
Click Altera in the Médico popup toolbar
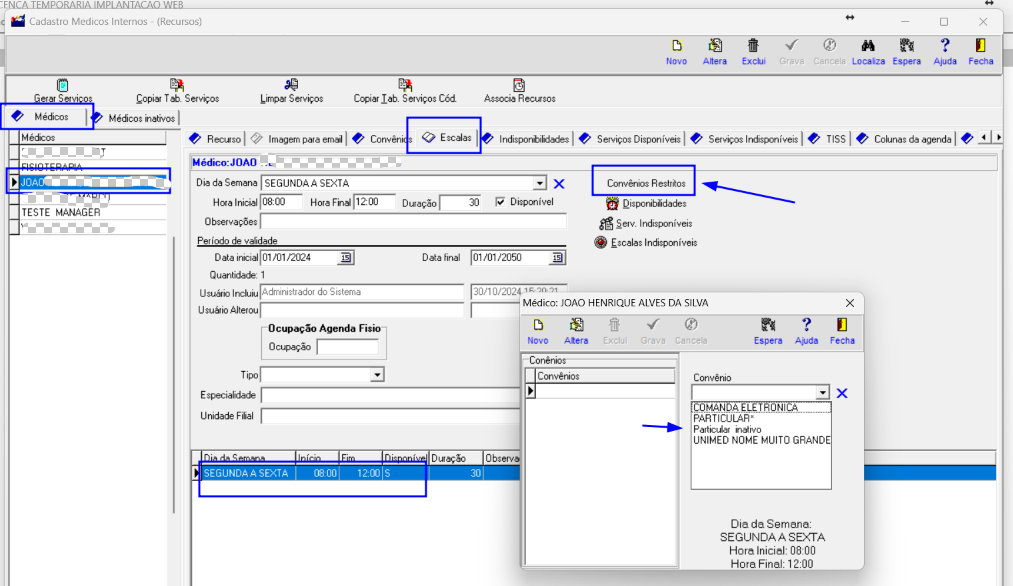click(x=576, y=331)
